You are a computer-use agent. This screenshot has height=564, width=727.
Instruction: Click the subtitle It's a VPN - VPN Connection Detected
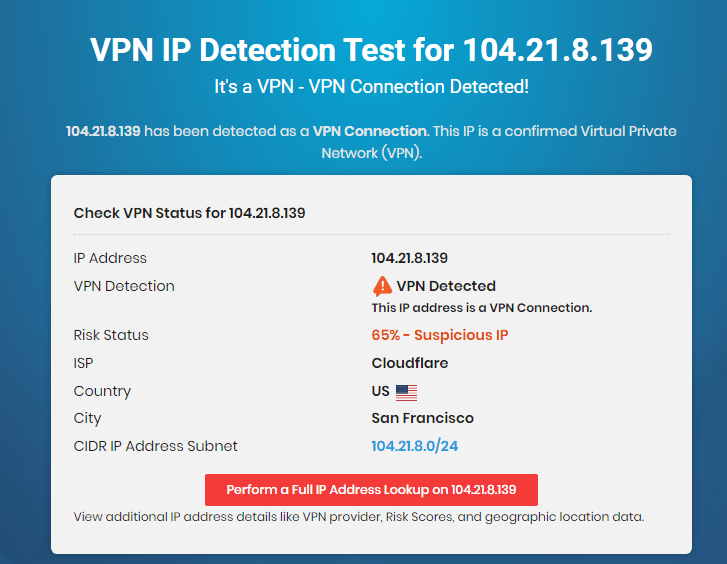pos(371,86)
